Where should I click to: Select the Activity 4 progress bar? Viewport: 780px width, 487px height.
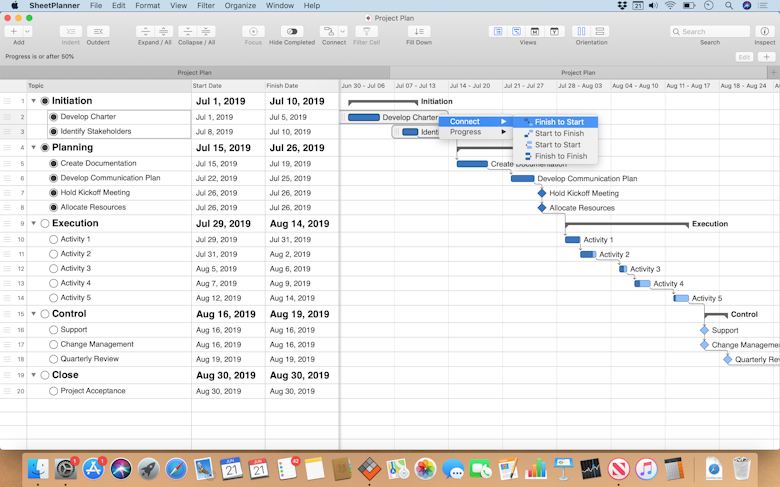[642, 284]
